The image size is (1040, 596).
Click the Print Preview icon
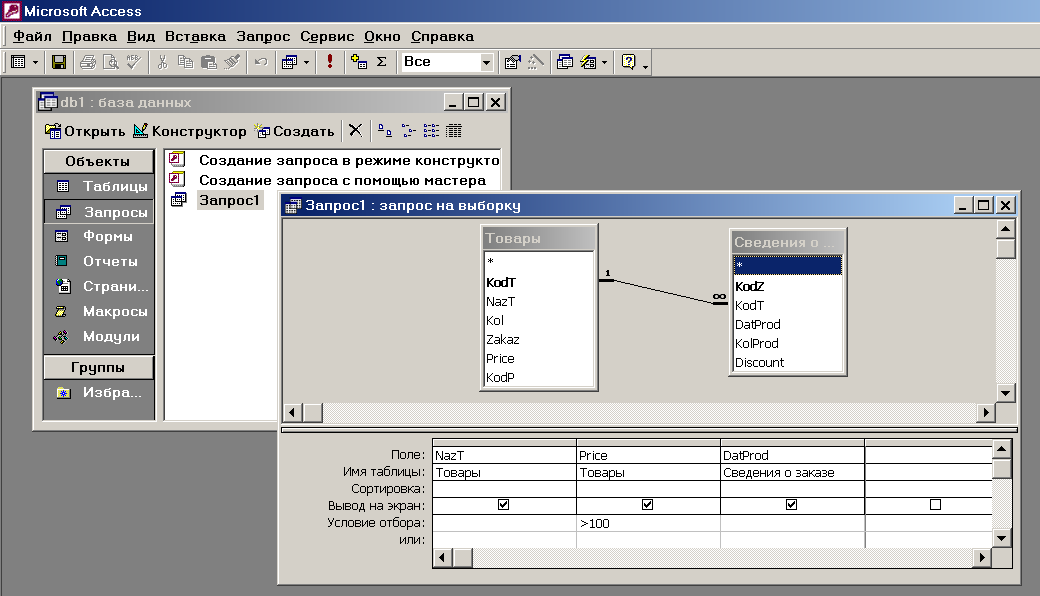coord(111,62)
